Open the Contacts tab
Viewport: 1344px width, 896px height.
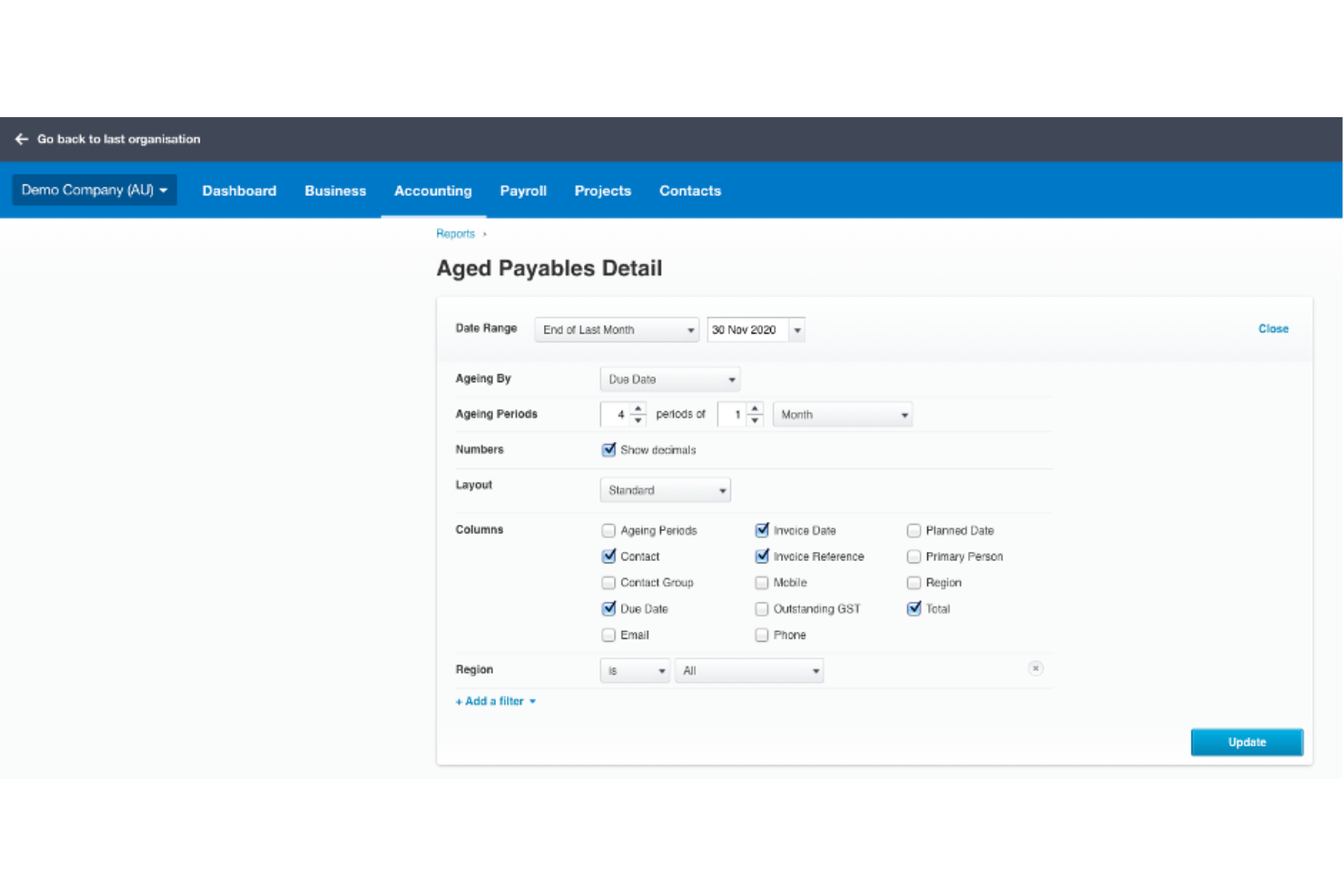pos(689,191)
